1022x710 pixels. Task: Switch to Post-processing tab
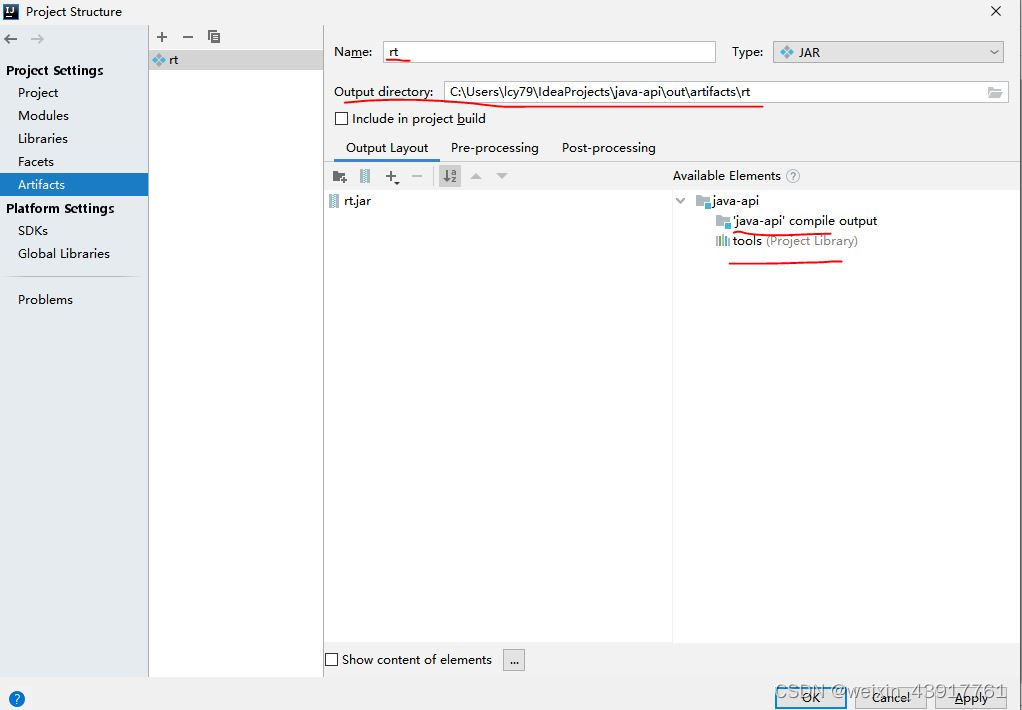click(x=609, y=148)
